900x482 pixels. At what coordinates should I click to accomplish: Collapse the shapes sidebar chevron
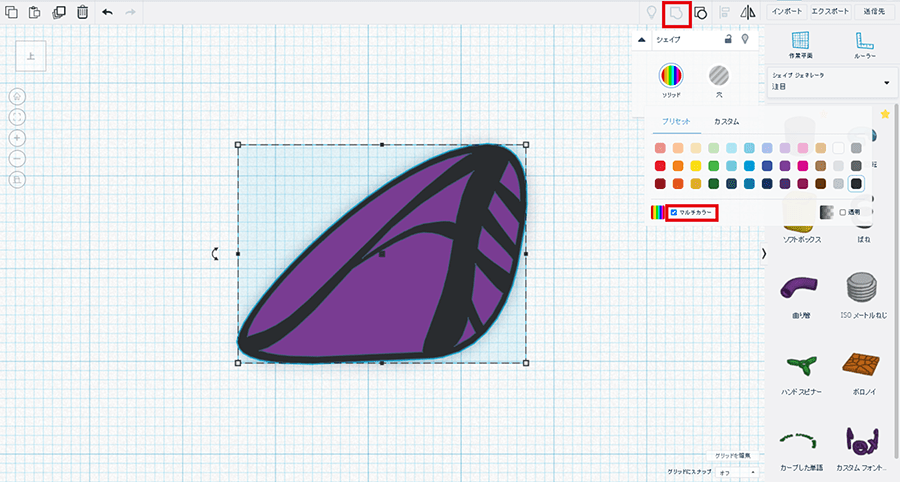(763, 254)
